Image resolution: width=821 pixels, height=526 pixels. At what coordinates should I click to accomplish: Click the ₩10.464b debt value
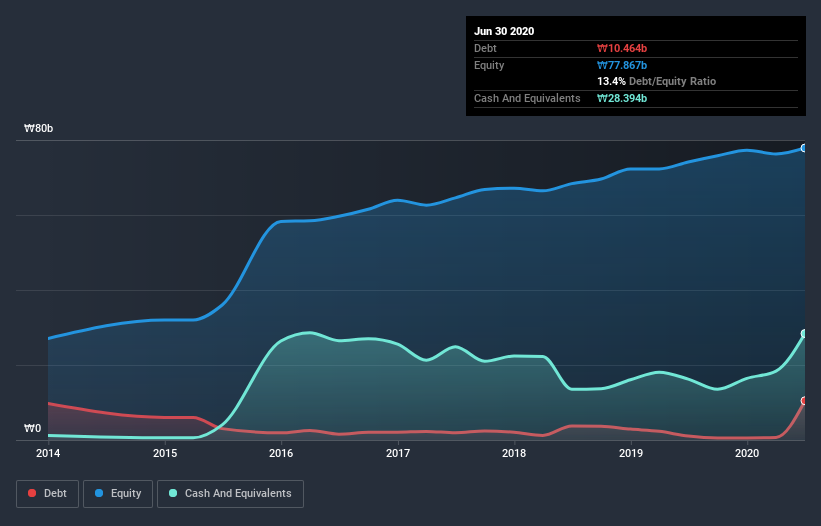pyautogui.click(x=622, y=49)
